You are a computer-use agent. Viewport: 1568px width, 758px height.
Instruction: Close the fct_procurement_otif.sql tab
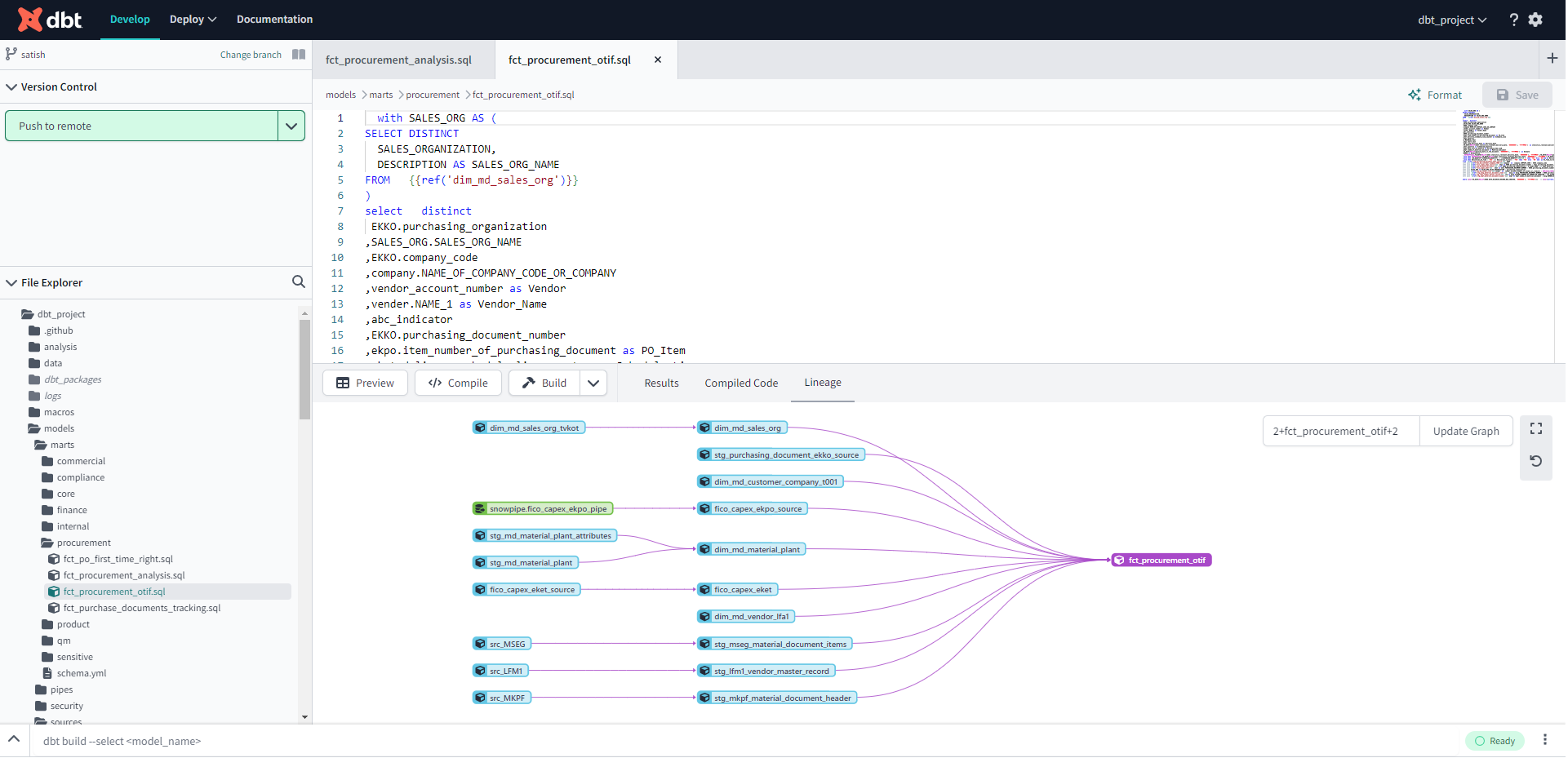pos(658,60)
